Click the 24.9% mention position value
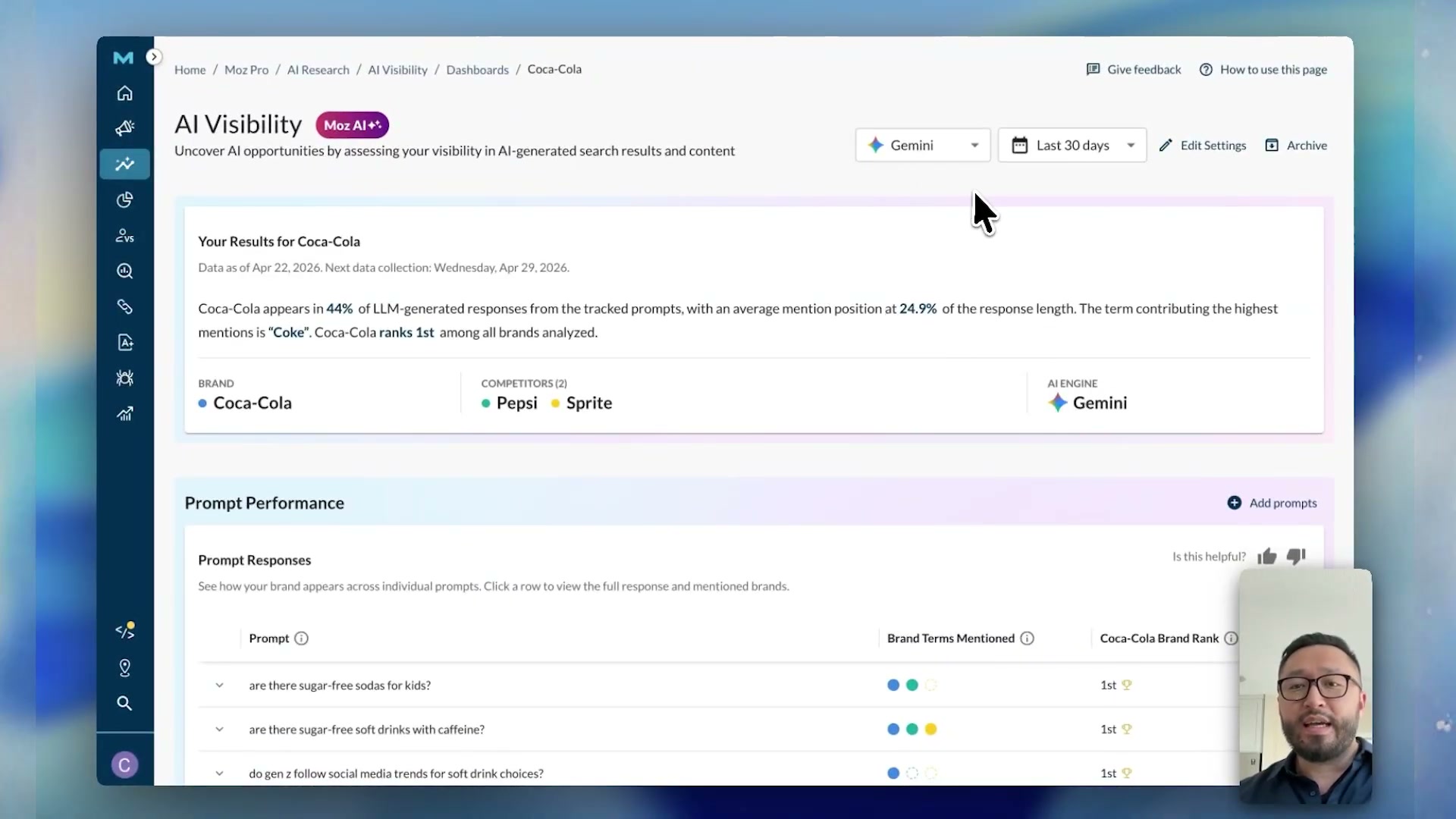This screenshot has height=819, width=1456. tap(918, 309)
